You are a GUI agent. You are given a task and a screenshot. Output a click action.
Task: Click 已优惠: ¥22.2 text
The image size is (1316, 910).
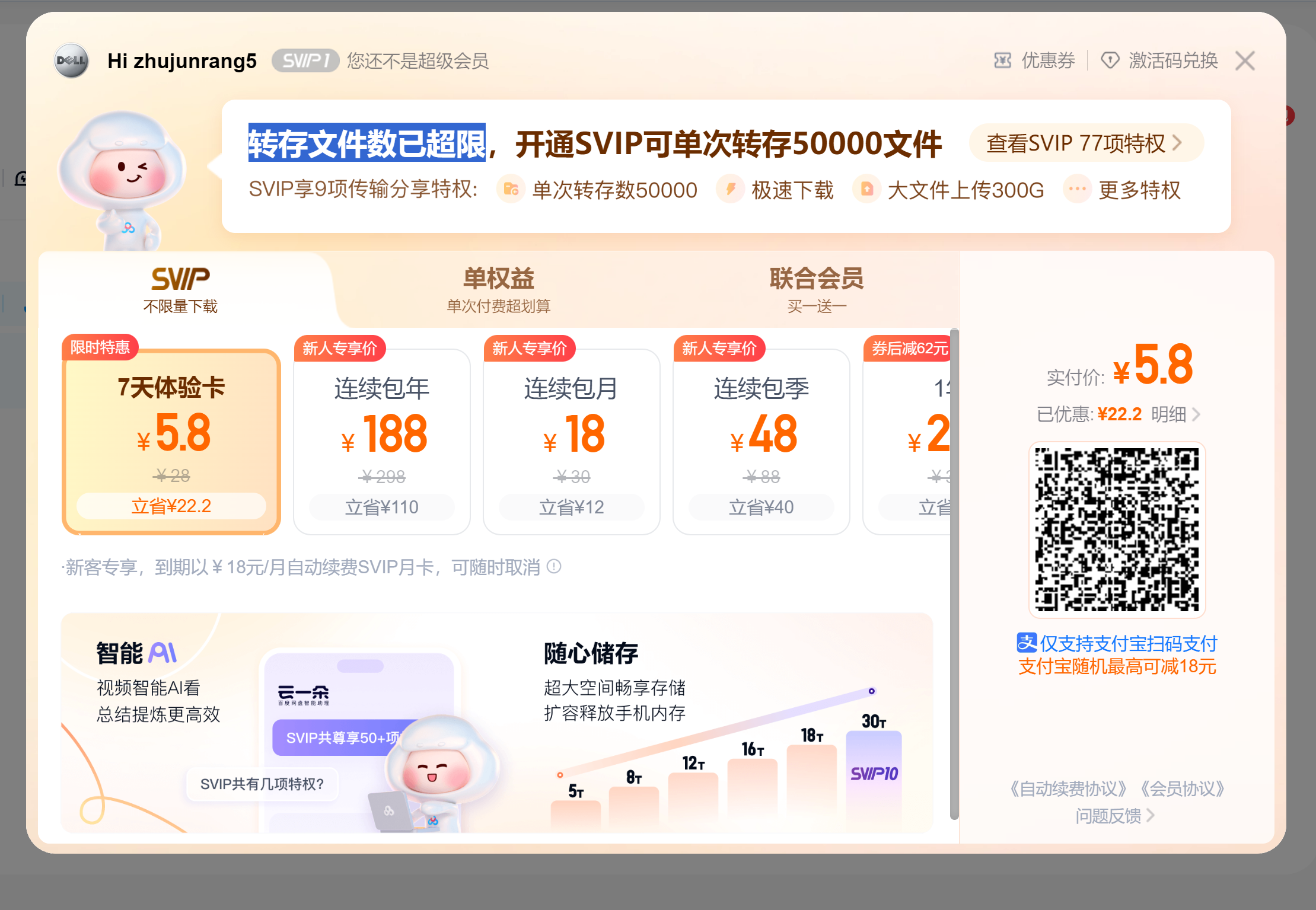pos(1089,414)
